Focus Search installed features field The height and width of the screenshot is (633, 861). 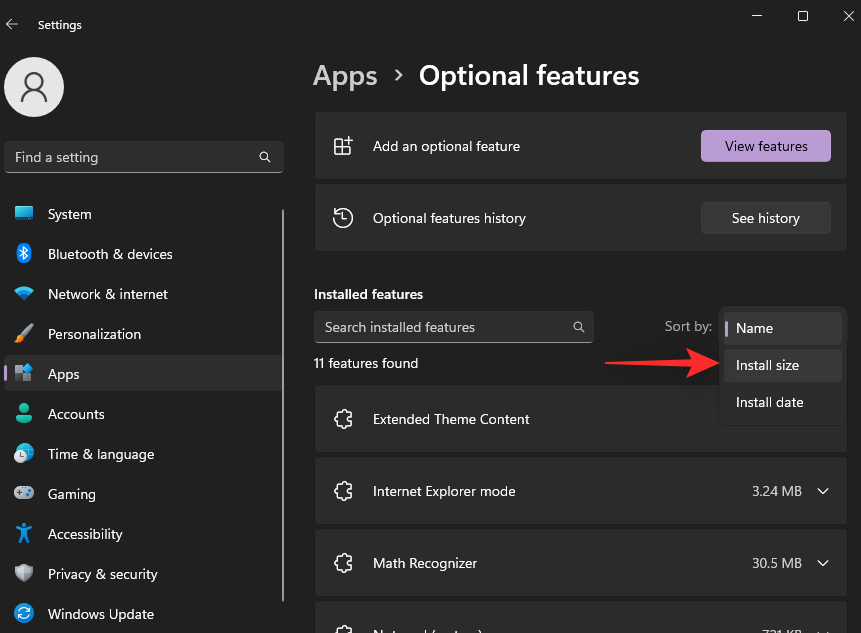(x=454, y=327)
